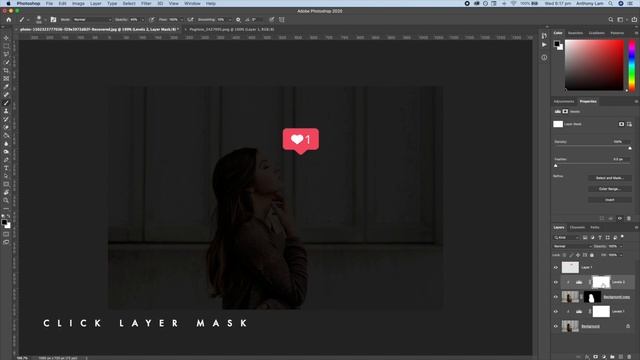This screenshot has width=640, height=360.
Task: Open the Window menu
Action: [x=192, y=3]
